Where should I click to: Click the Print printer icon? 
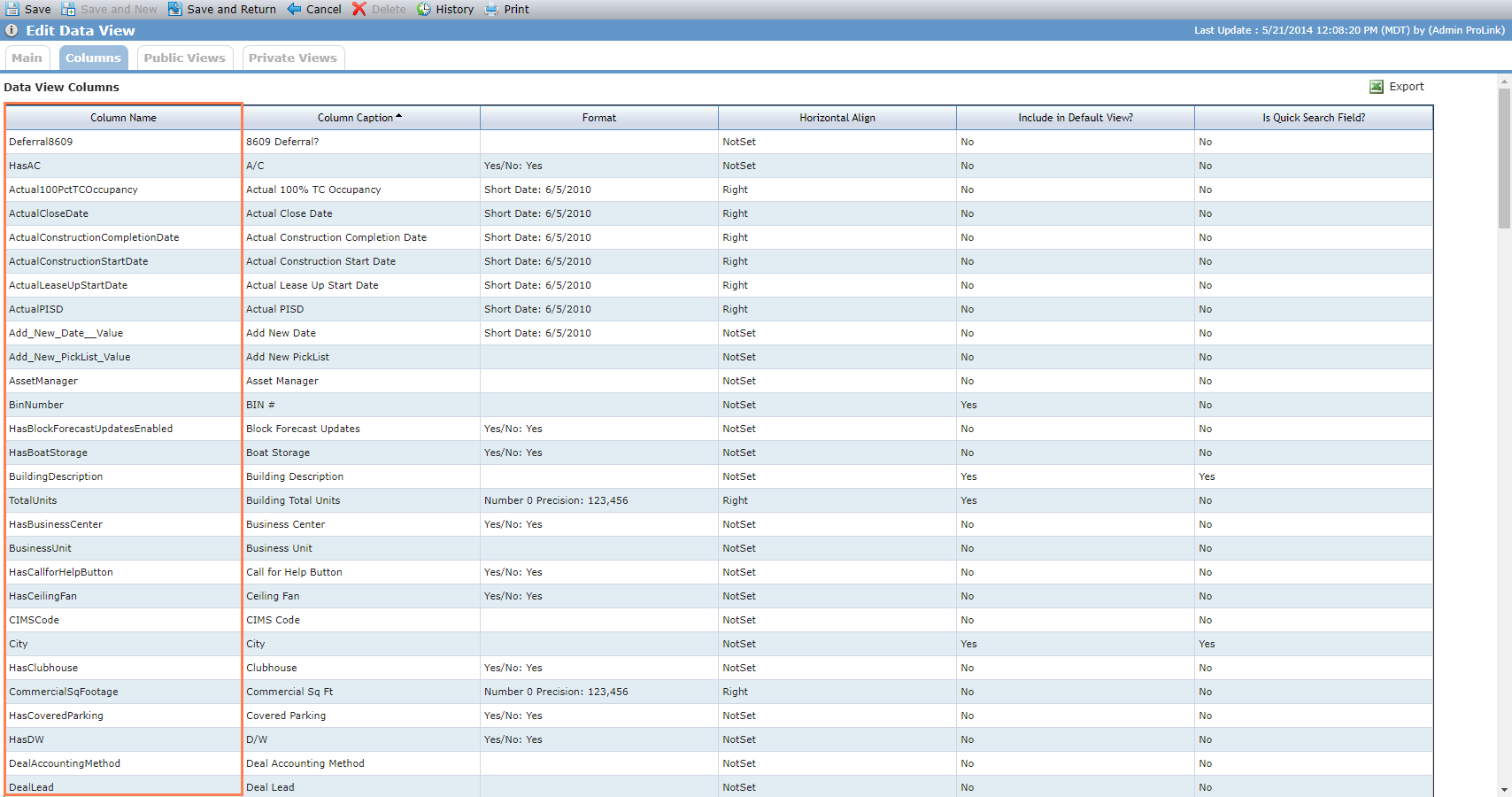491,9
